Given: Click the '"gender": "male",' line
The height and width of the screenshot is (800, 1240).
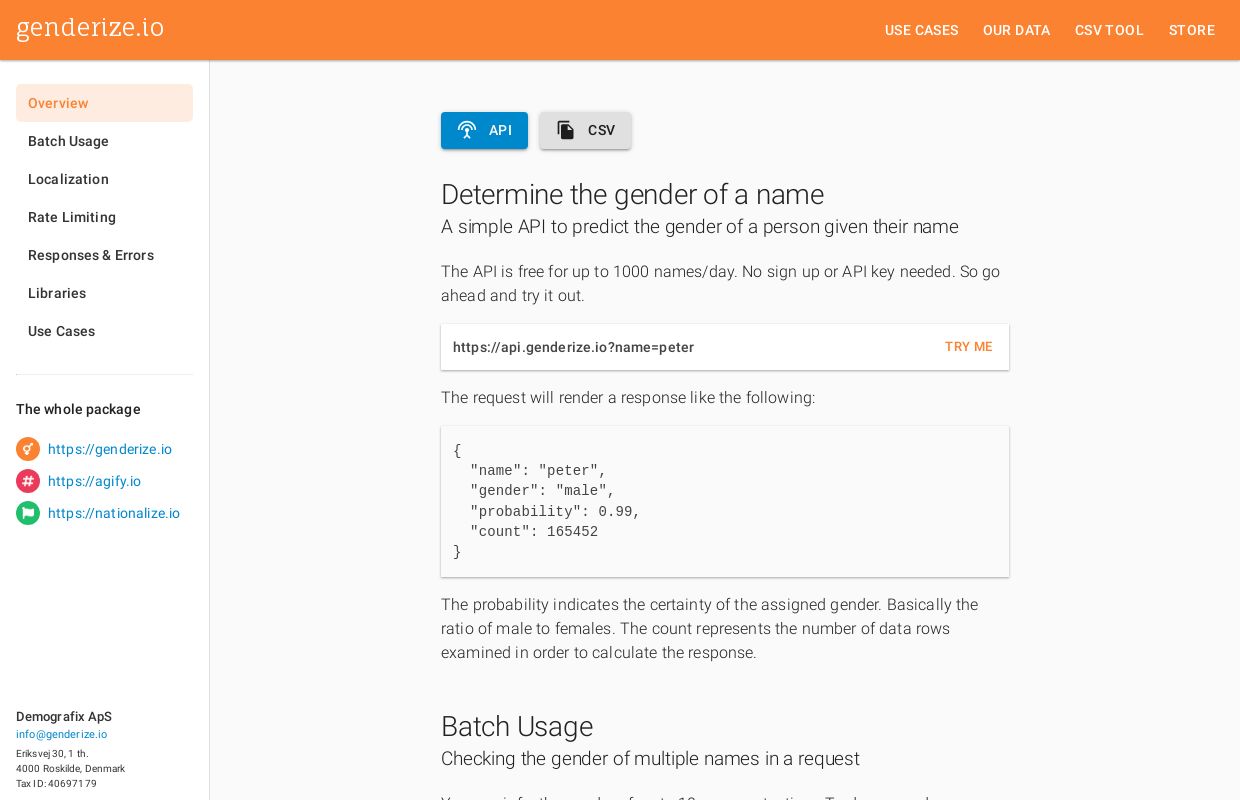Looking at the screenshot, I should pos(542,491).
